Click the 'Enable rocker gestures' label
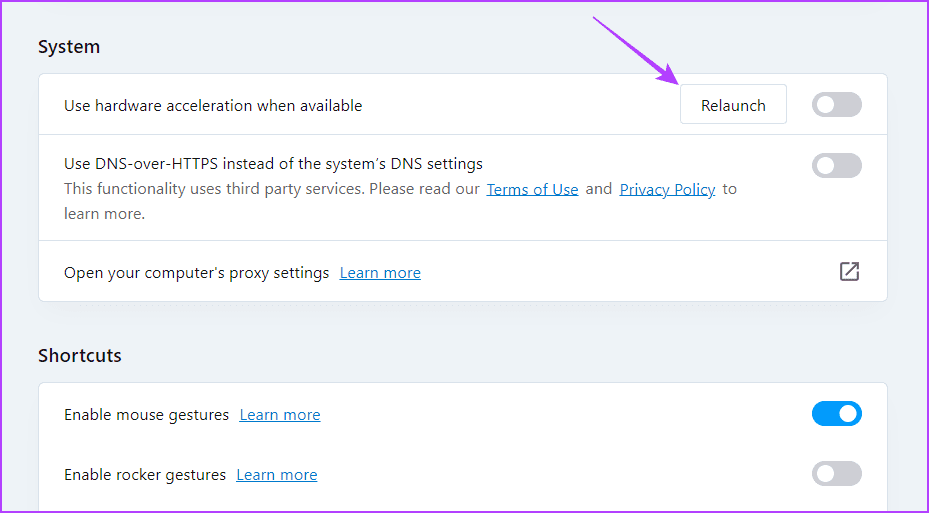 click(145, 474)
